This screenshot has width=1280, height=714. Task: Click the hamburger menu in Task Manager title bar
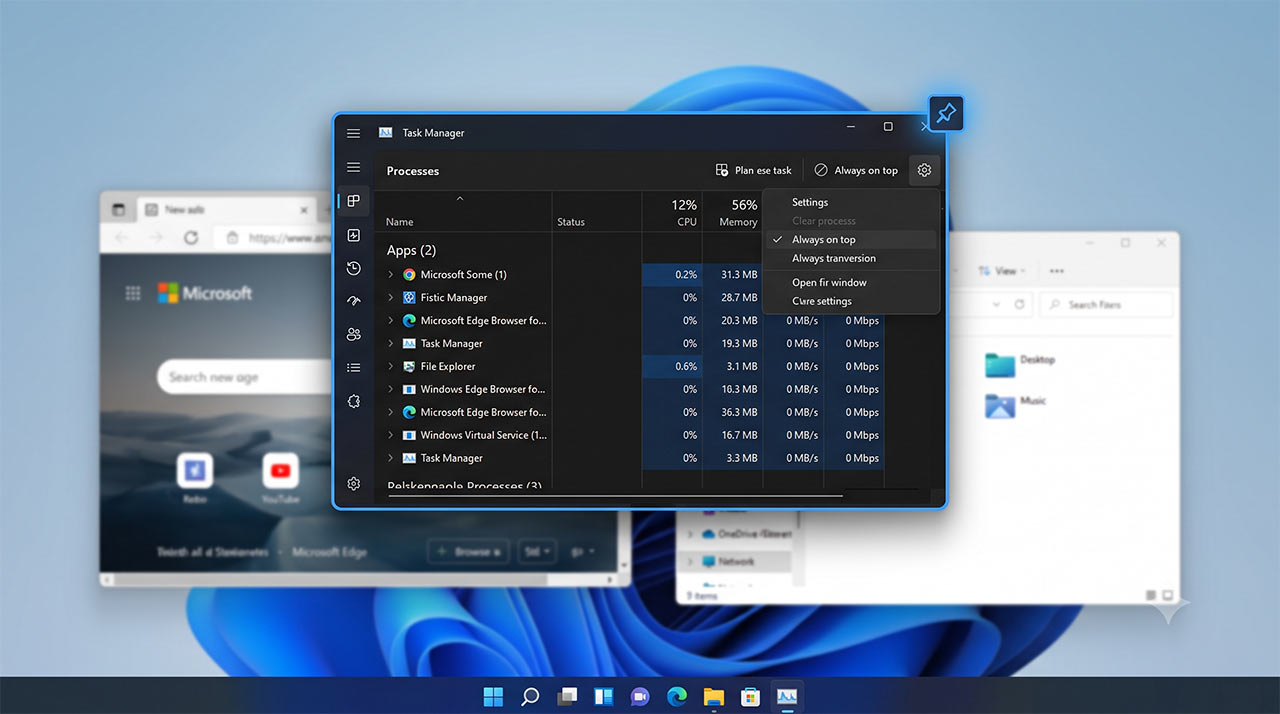(353, 133)
